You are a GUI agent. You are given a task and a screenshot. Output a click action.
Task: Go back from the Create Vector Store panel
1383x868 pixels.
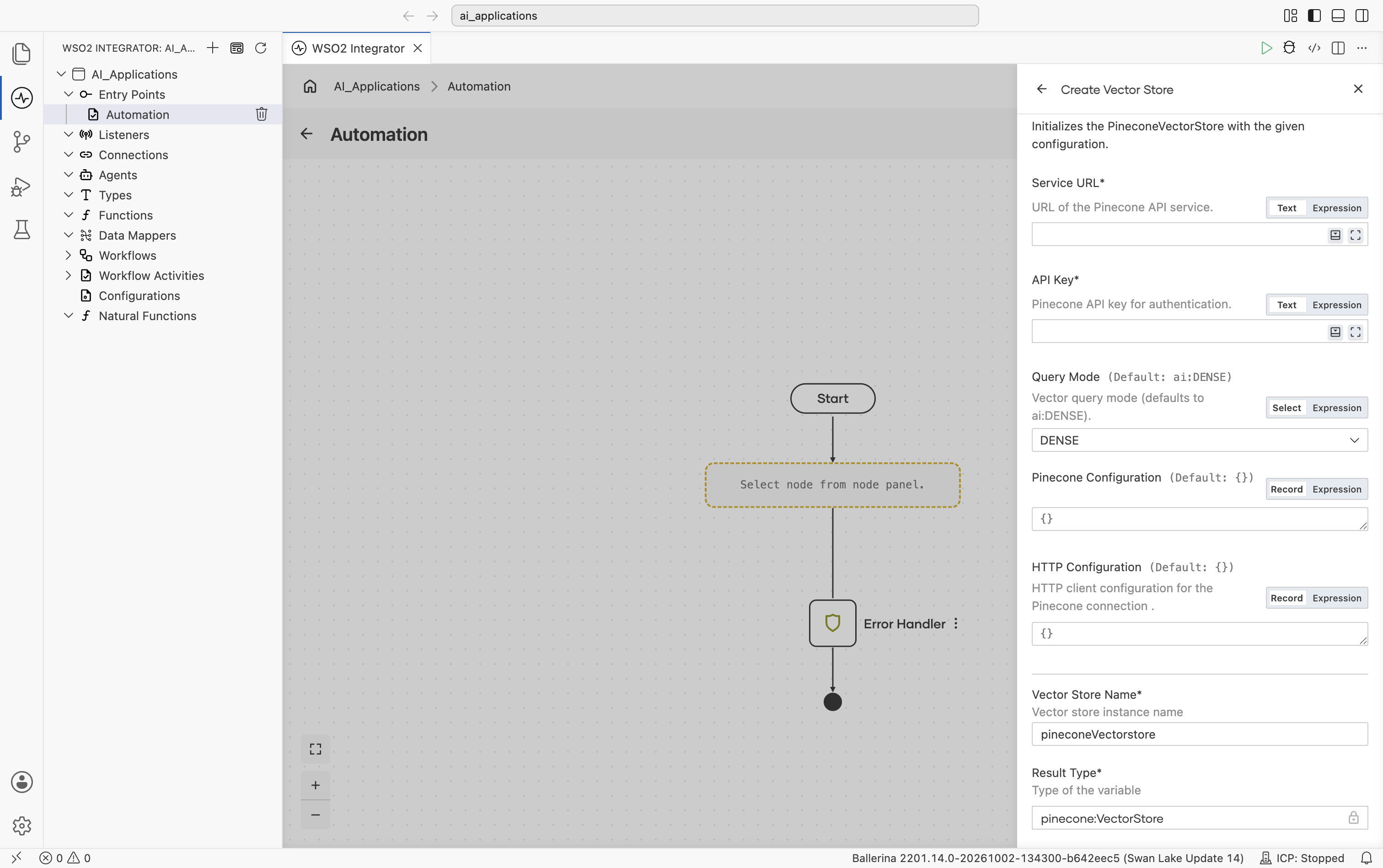click(x=1041, y=89)
